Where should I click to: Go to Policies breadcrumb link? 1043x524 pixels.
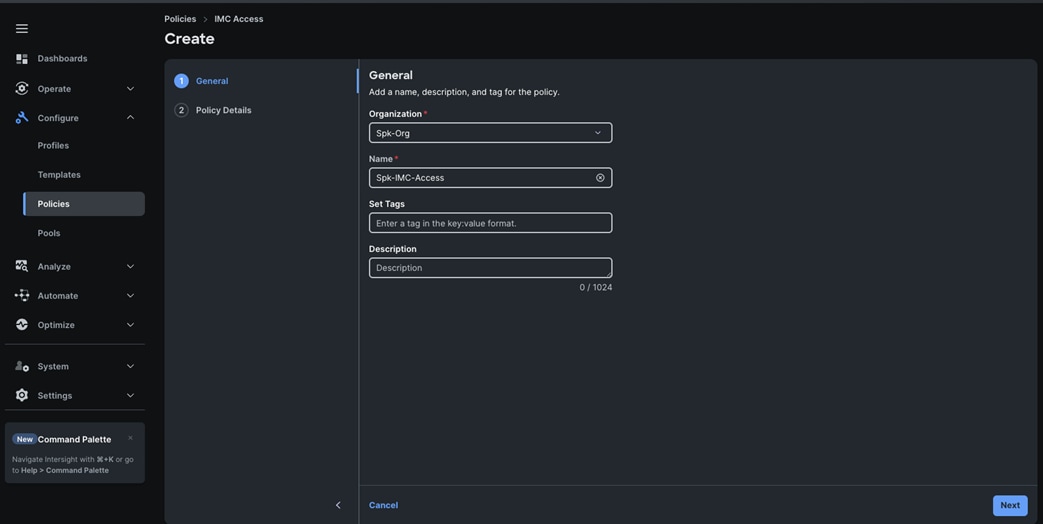point(180,19)
